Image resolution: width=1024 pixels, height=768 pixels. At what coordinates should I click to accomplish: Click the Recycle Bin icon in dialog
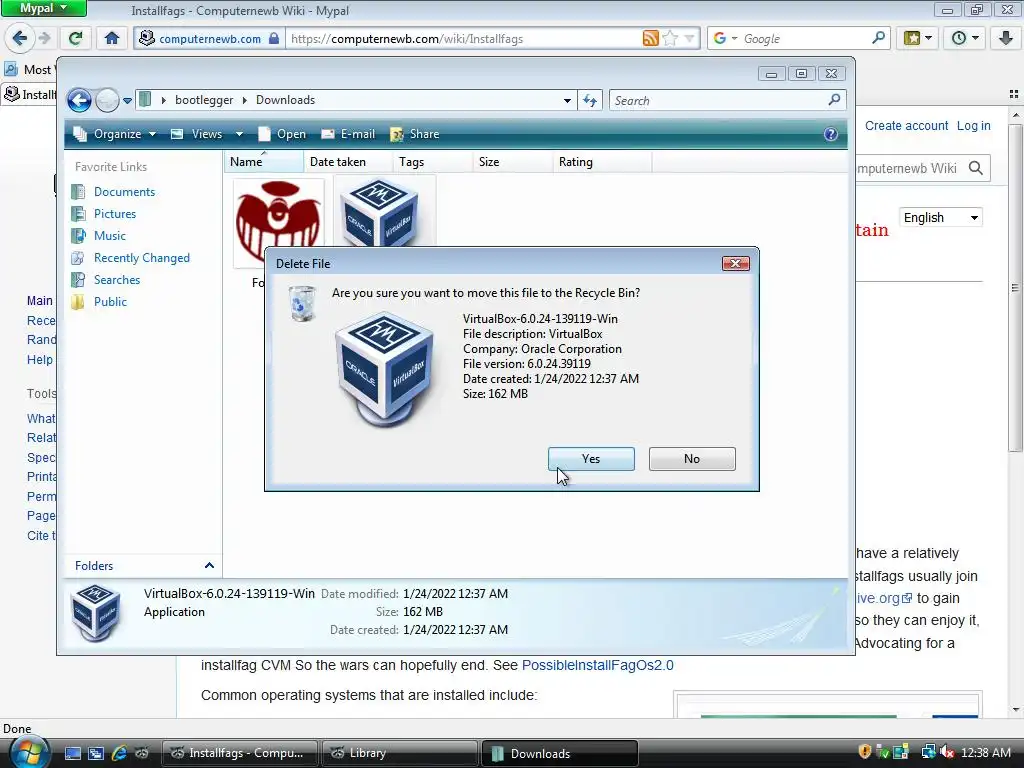pyautogui.click(x=302, y=304)
